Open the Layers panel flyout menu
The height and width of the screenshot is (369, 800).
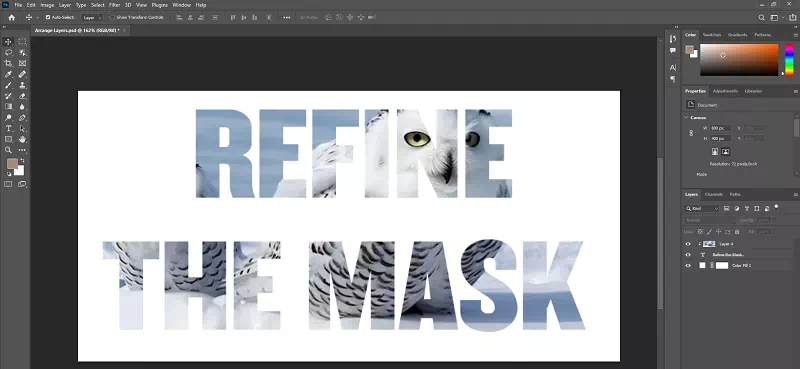[x=795, y=194]
